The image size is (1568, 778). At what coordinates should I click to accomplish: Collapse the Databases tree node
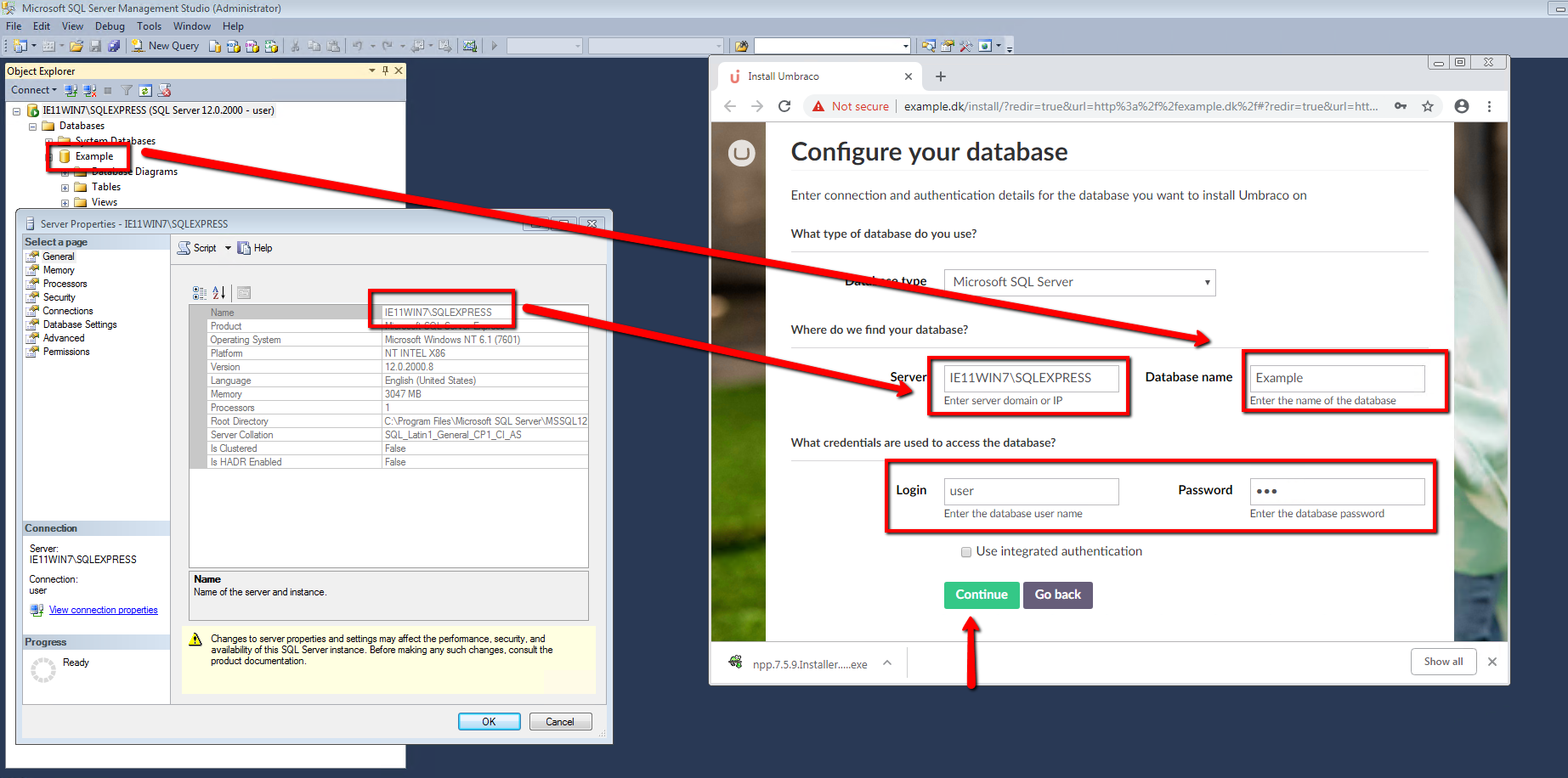pos(33,126)
